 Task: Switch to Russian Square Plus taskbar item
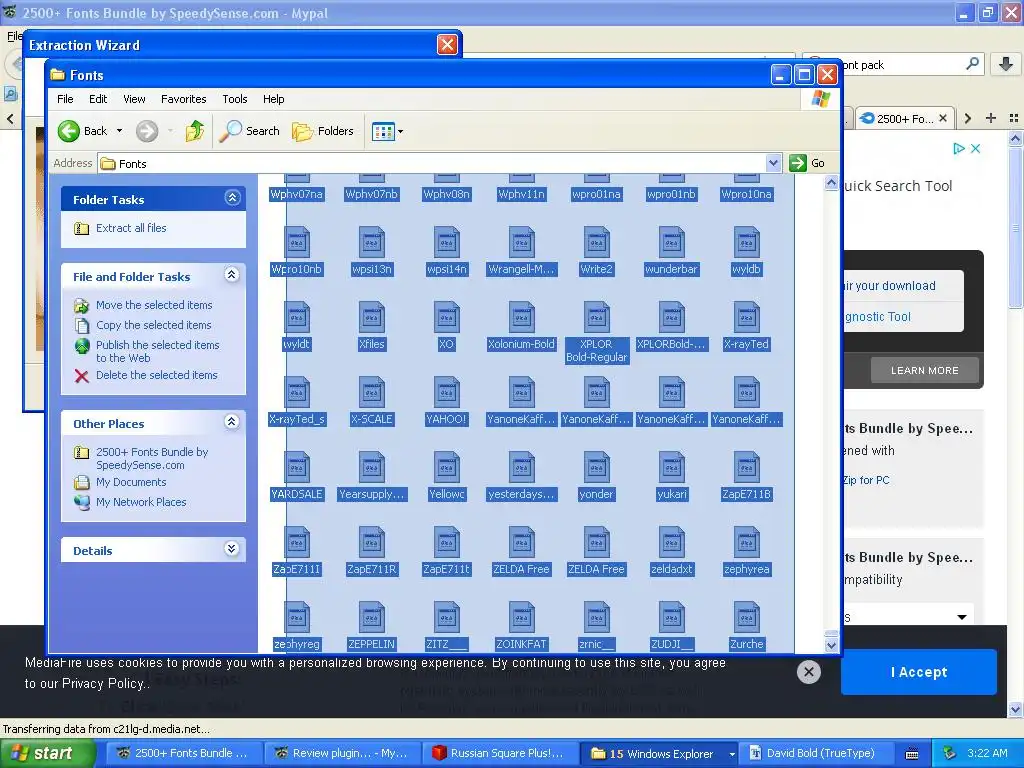pos(500,754)
